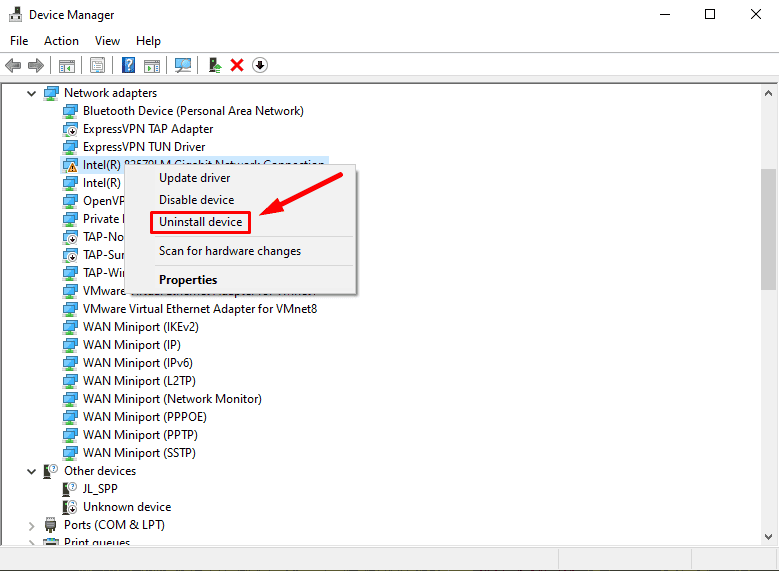This screenshot has height=571, width=779.
Task: Click the red X Uninstall device icon
Action: [x=237, y=65]
